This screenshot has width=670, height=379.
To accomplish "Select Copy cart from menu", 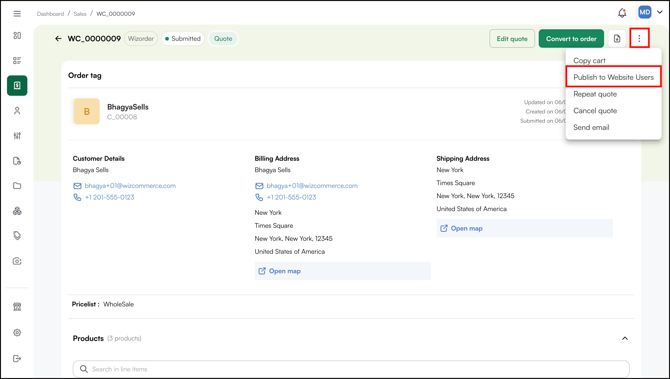I will 589,61.
